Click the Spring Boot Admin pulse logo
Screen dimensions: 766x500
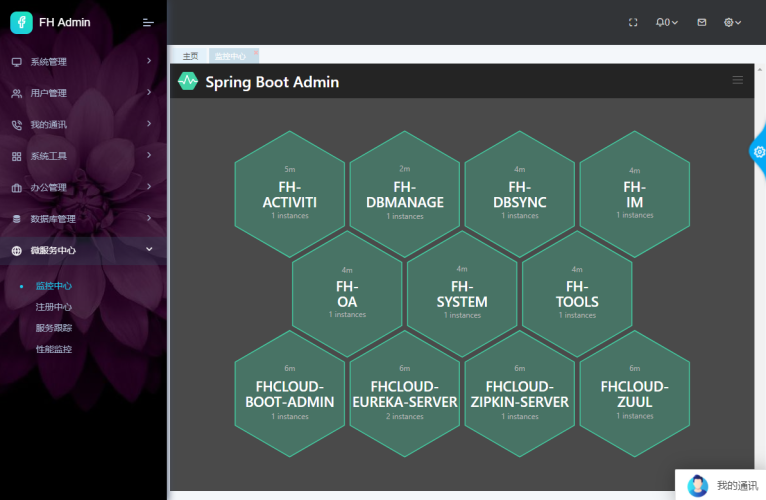(188, 81)
